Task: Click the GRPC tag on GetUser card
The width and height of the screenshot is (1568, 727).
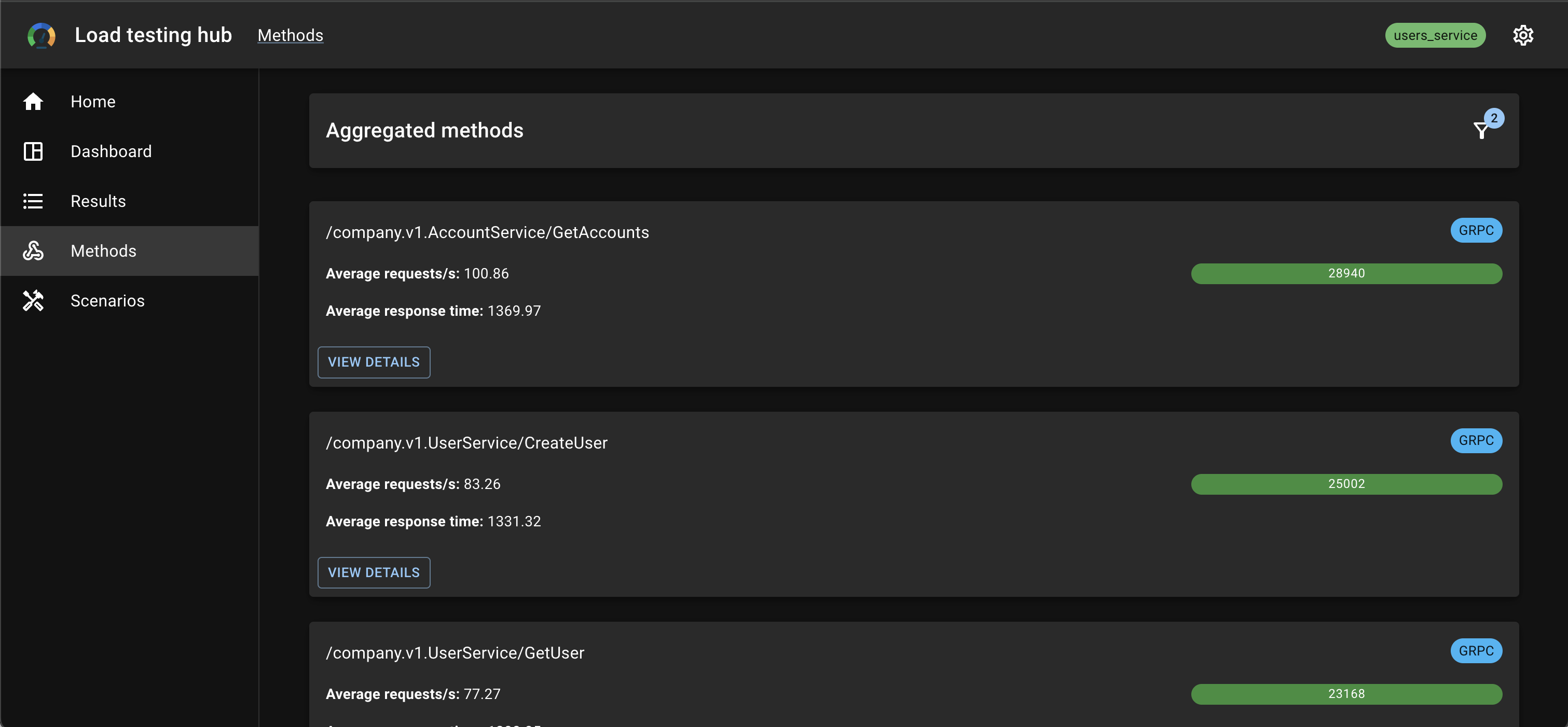Action: pyautogui.click(x=1476, y=651)
